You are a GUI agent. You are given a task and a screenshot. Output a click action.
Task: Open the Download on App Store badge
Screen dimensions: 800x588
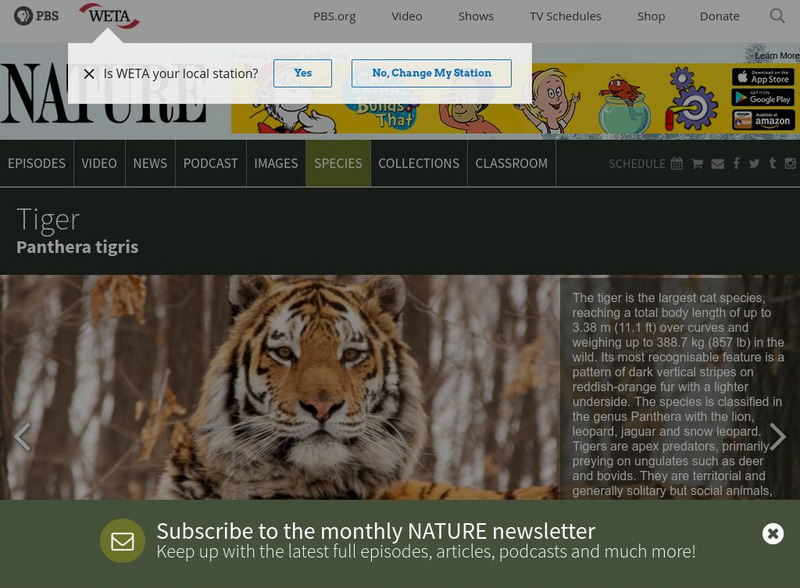(763, 77)
